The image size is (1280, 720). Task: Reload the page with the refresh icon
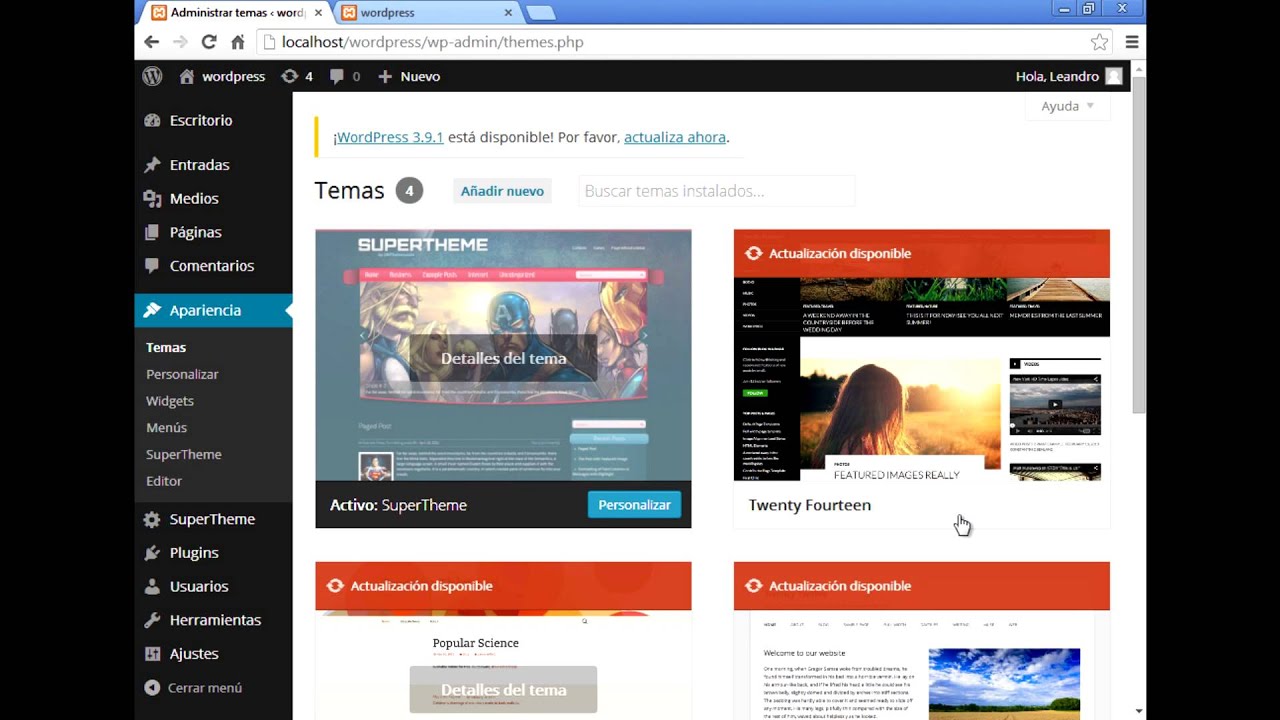coord(209,42)
